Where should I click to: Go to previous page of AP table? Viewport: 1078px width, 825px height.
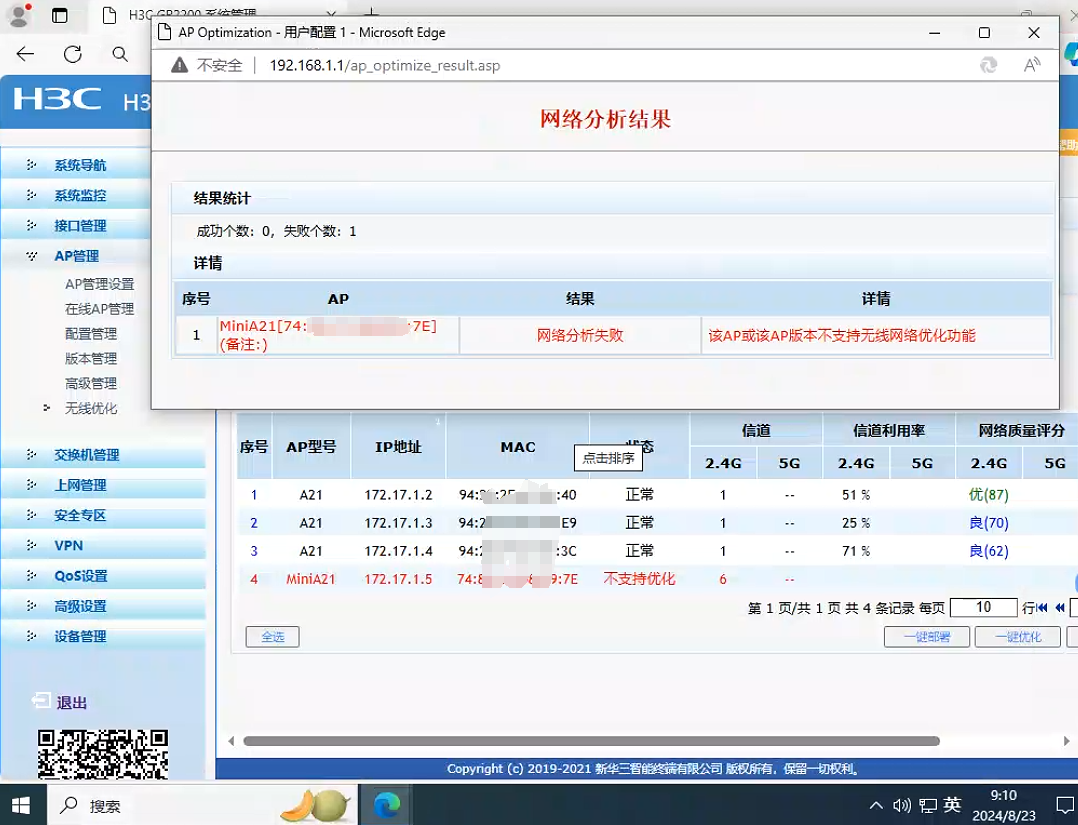tap(1059, 608)
